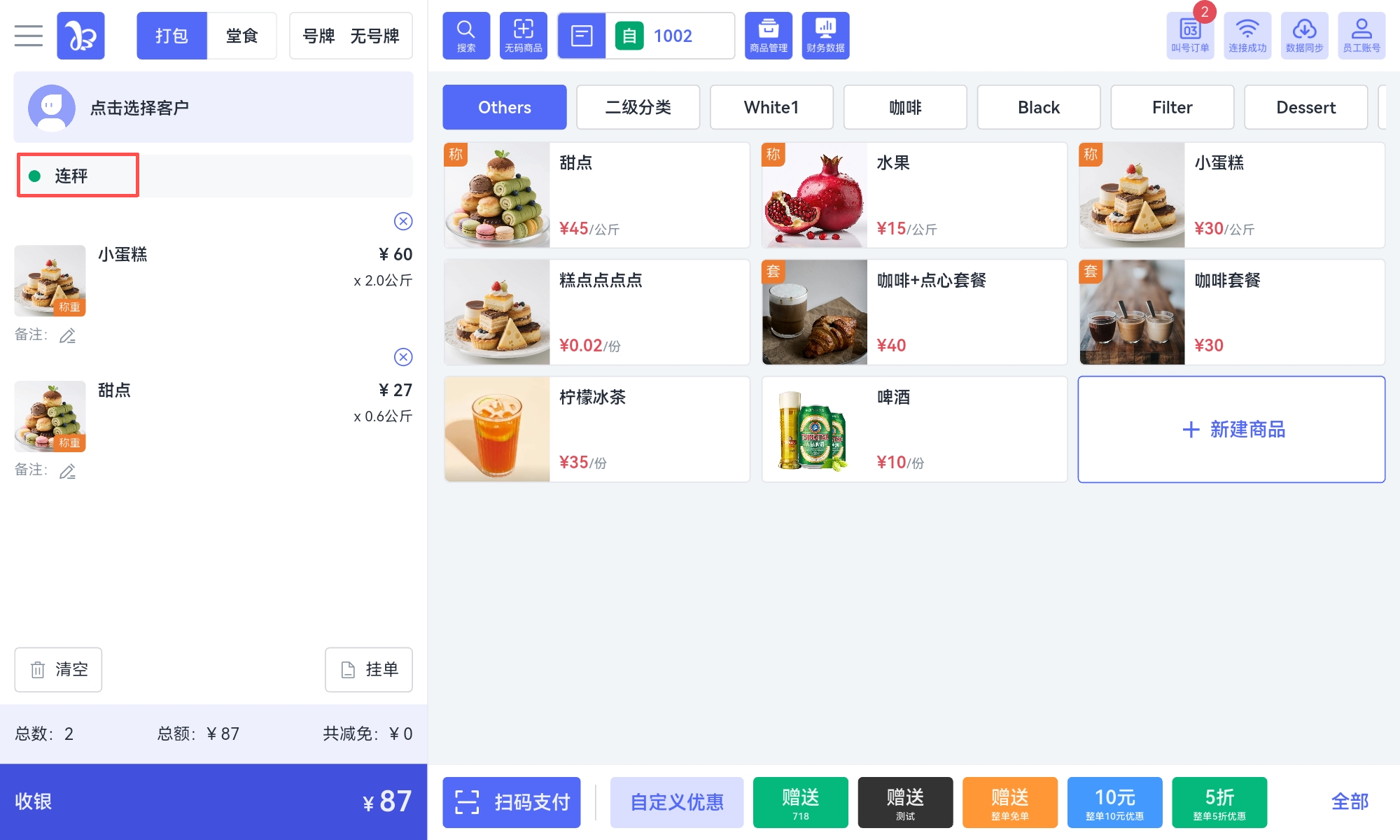Switch order mode to 堂食
Screen dimensions: 1400x840
pos(242,36)
